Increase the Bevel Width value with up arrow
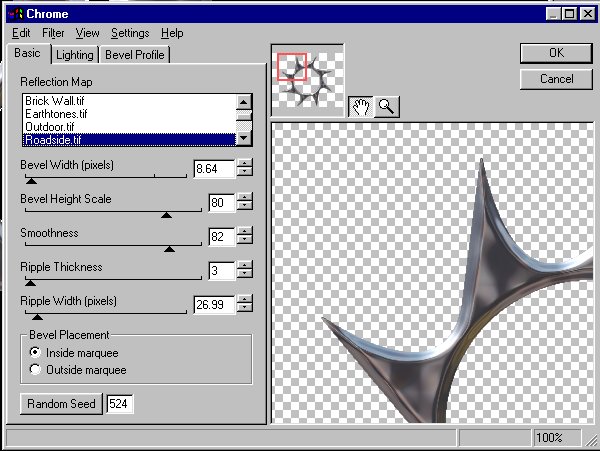 click(x=246, y=163)
